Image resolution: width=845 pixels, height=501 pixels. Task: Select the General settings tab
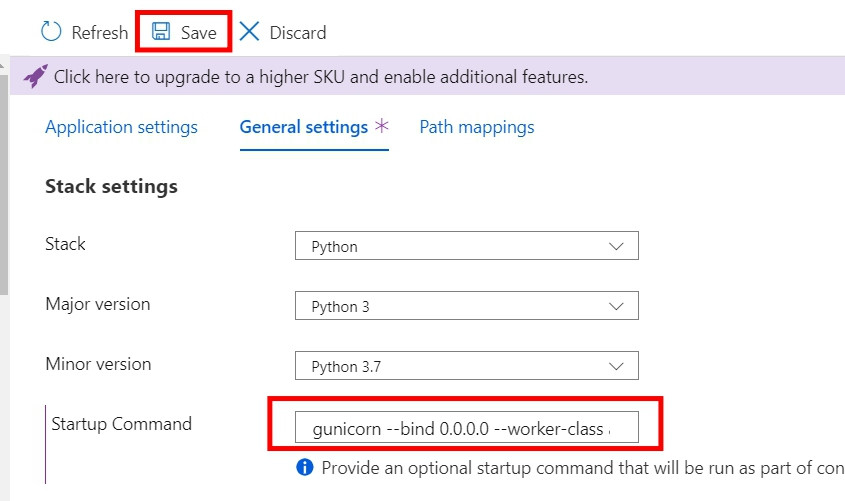(303, 127)
